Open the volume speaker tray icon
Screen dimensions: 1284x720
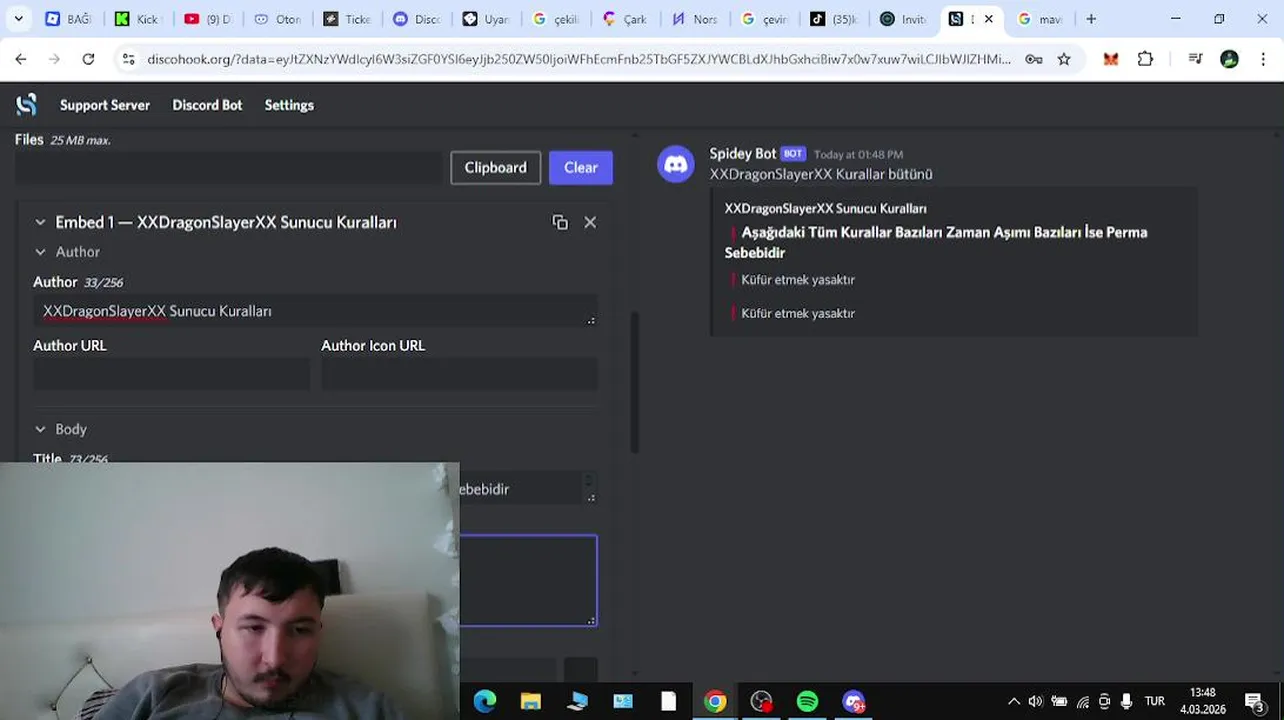(x=1035, y=701)
